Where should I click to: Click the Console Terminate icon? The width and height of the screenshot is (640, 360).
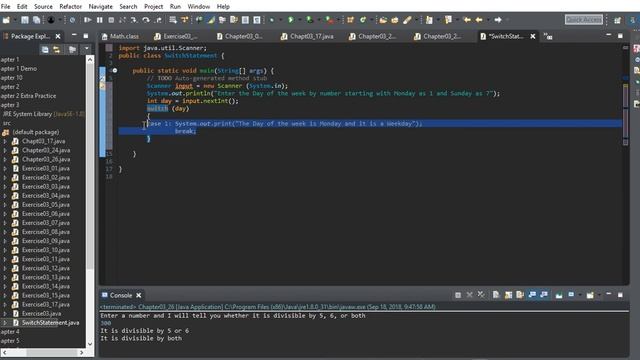(x=458, y=295)
